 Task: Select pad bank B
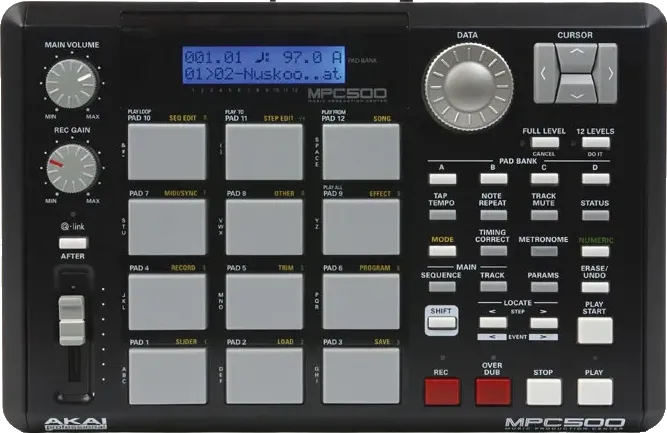[493, 179]
